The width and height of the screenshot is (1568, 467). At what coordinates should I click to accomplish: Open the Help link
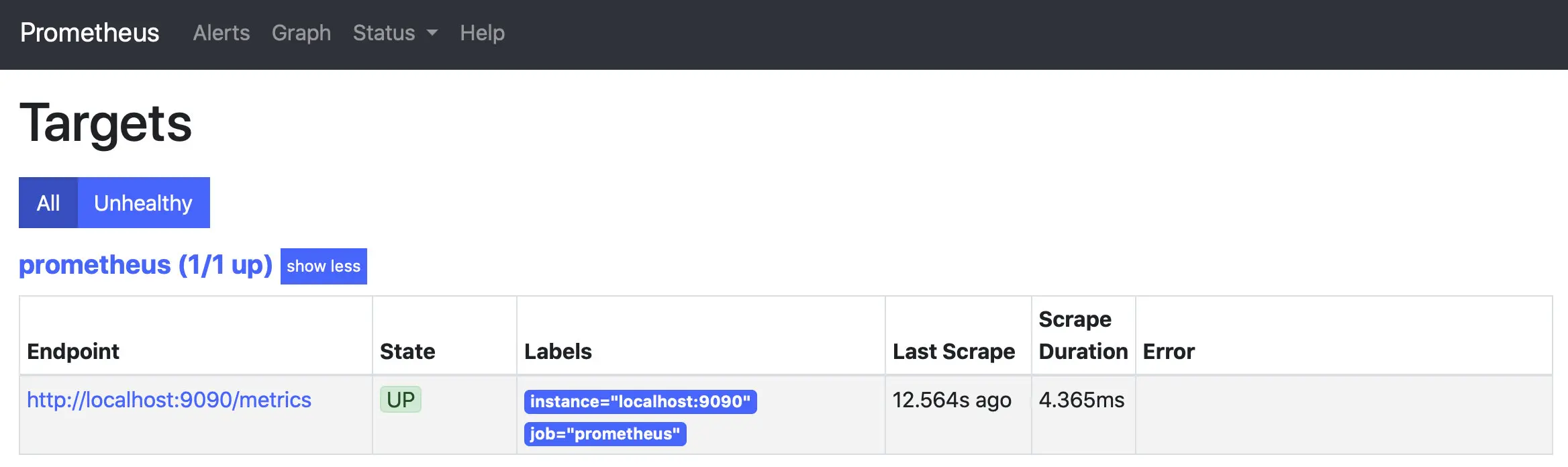(482, 33)
